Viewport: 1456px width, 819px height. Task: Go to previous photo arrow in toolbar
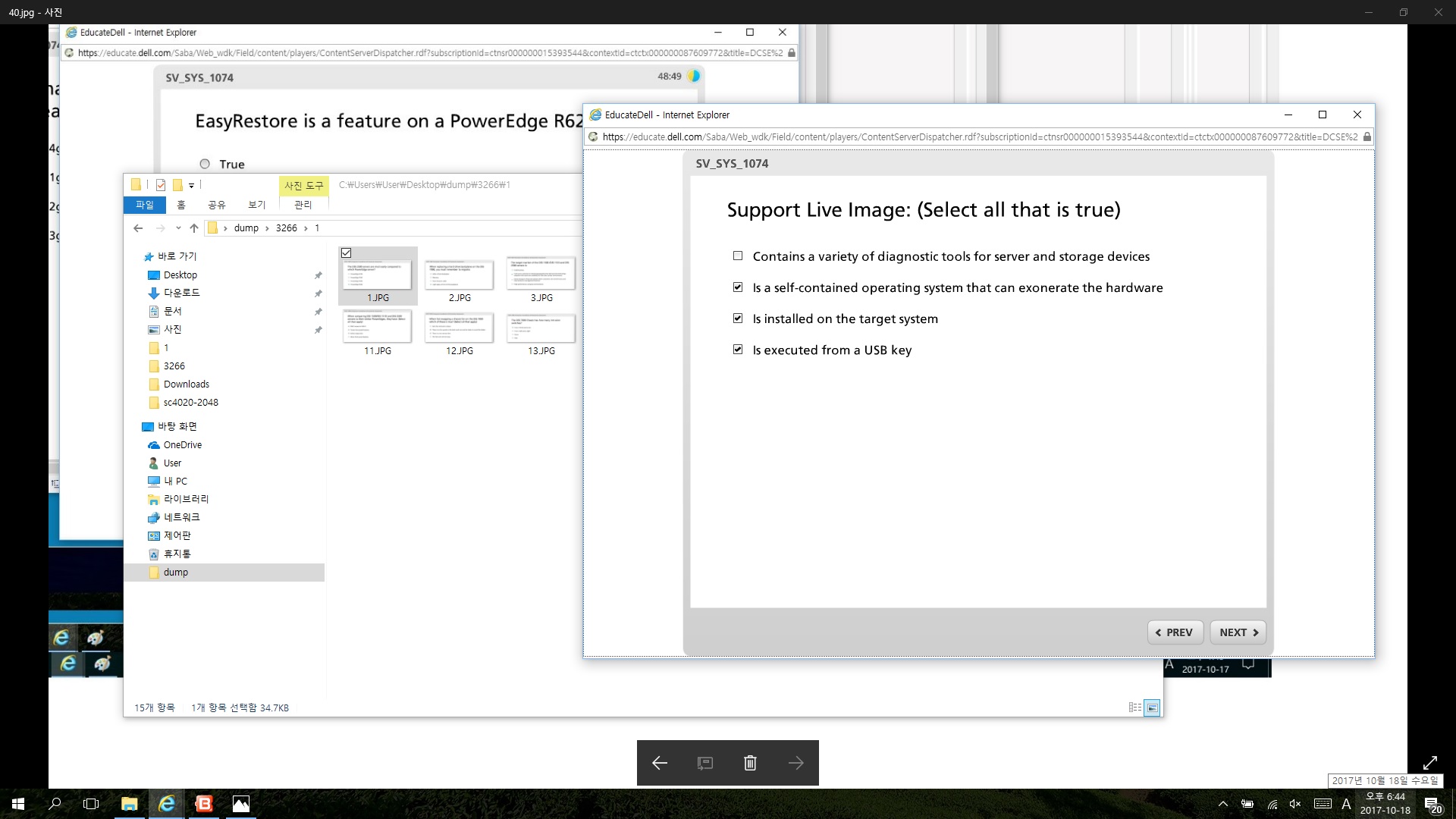[x=659, y=763]
